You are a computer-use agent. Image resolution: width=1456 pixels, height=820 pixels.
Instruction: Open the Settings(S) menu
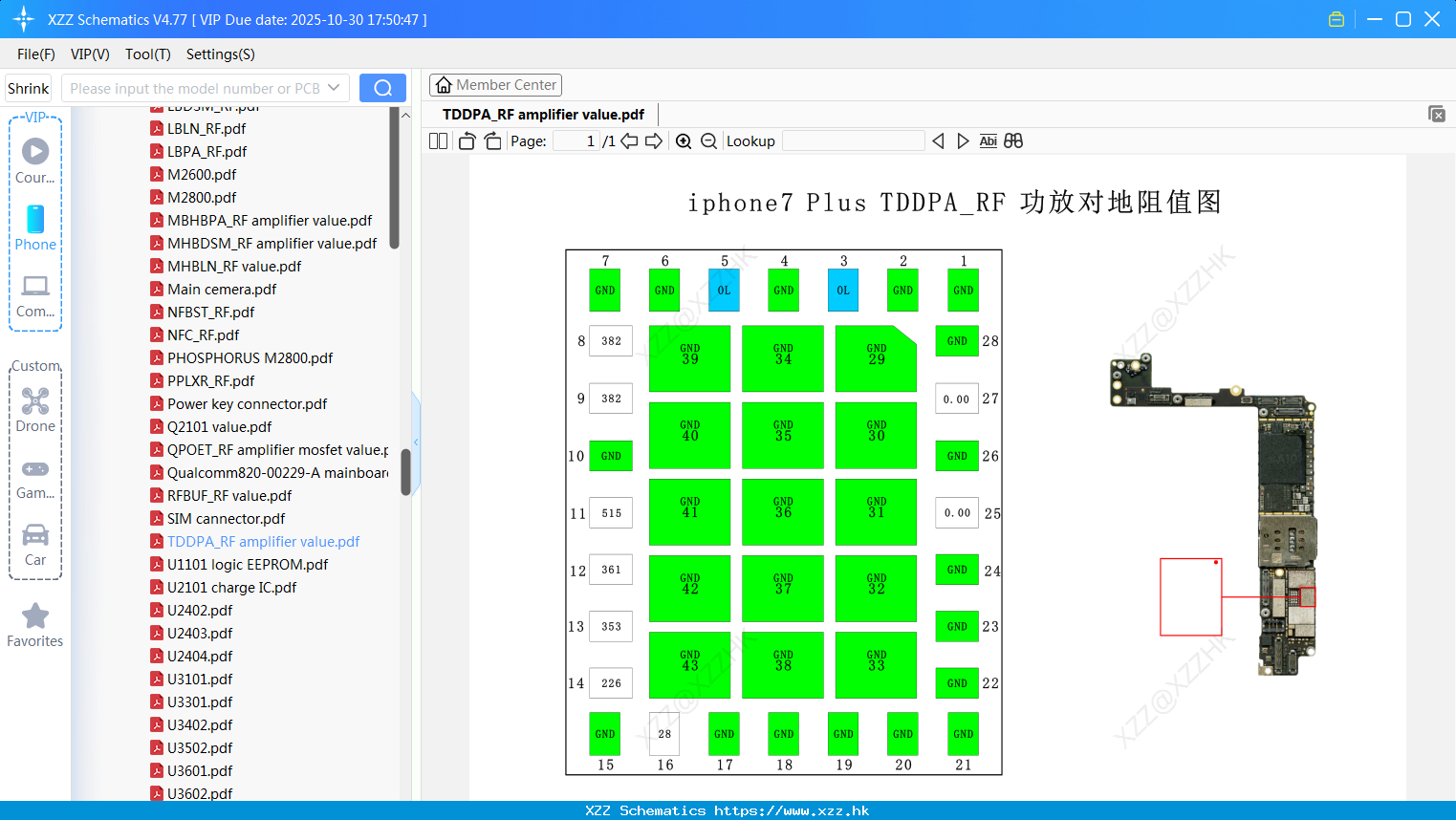221,54
